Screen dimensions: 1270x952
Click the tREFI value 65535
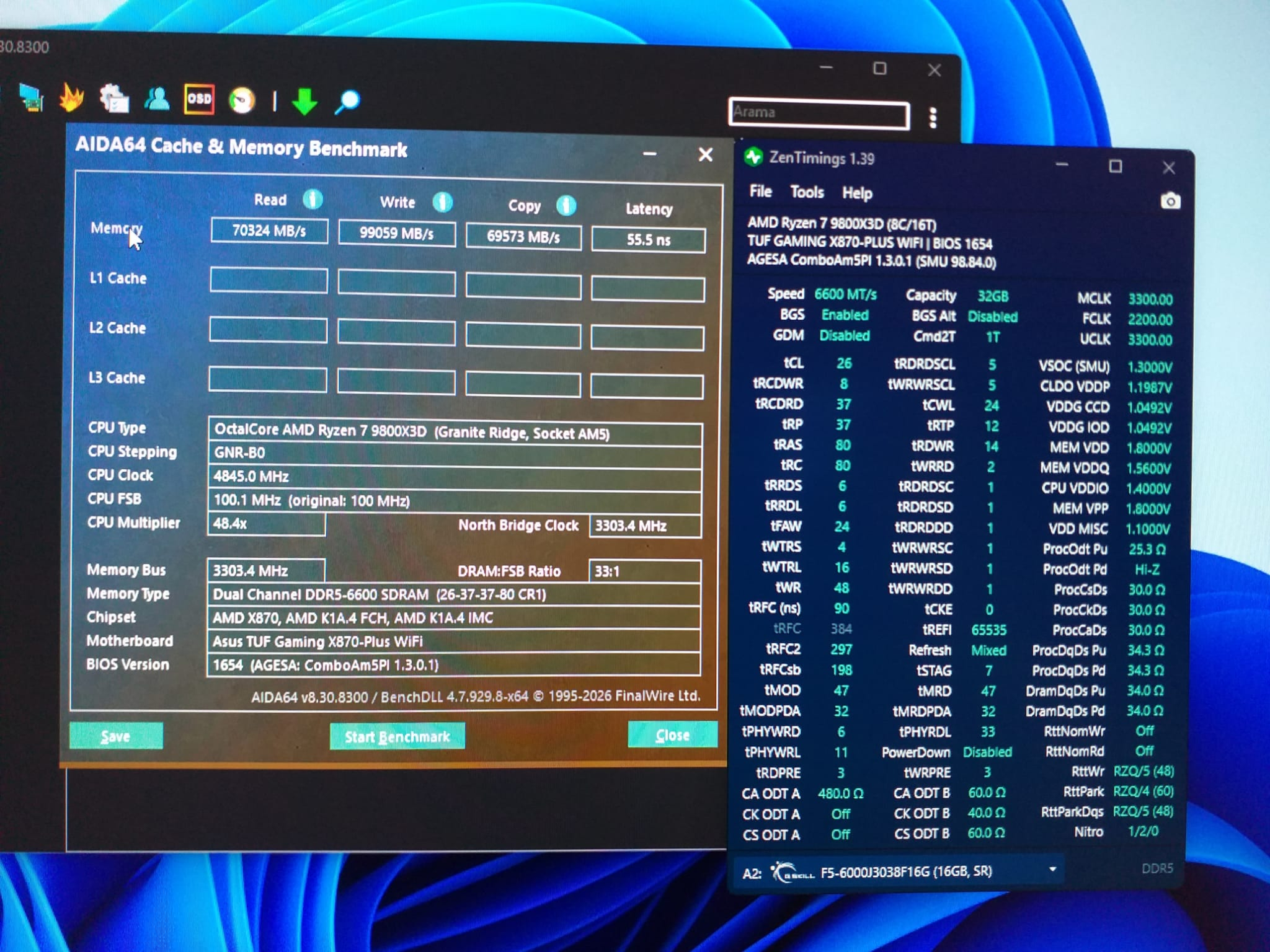pyautogui.click(x=988, y=630)
